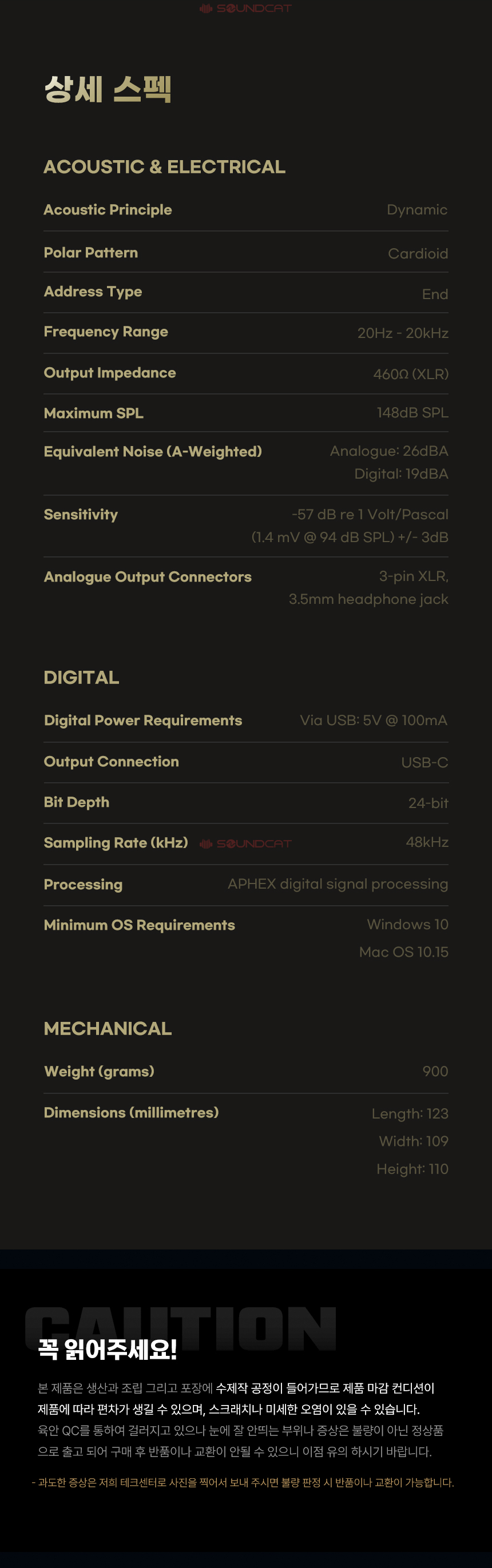Select the Digital Power Requirements label
The height and width of the screenshot is (1568, 492).
pyautogui.click(x=143, y=720)
